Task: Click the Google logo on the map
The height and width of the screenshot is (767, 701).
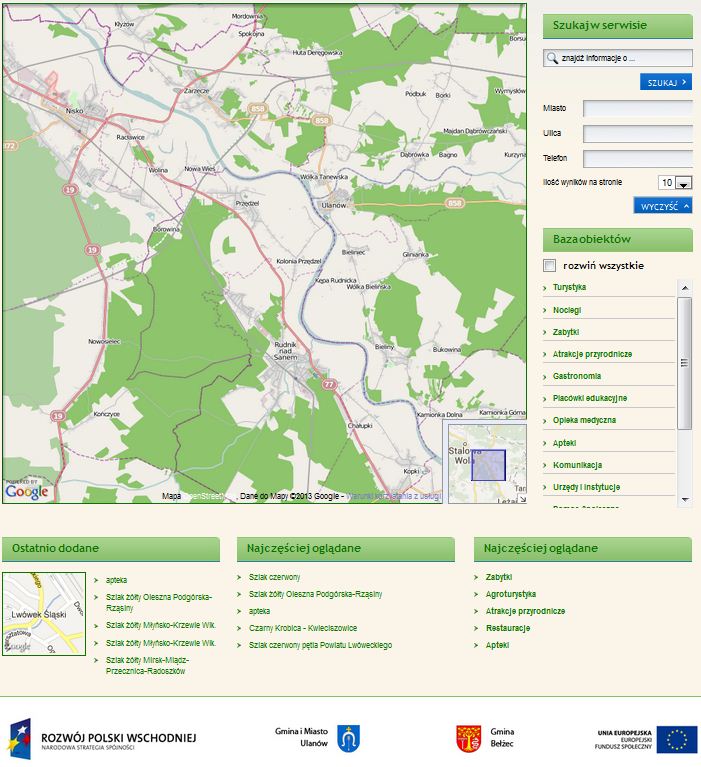Action: [x=27, y=491]
